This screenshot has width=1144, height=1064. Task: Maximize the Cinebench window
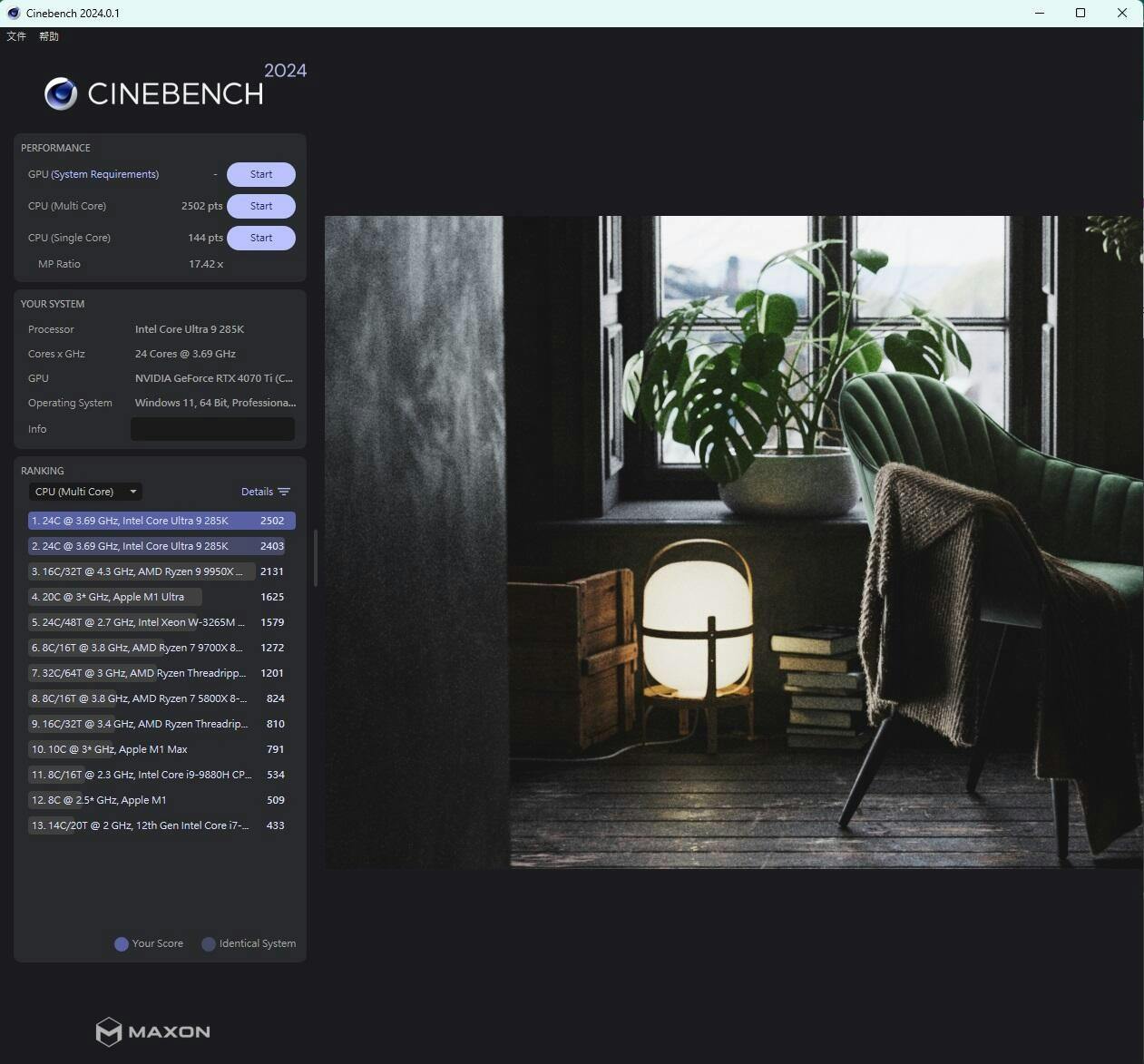coord(1080,13)
